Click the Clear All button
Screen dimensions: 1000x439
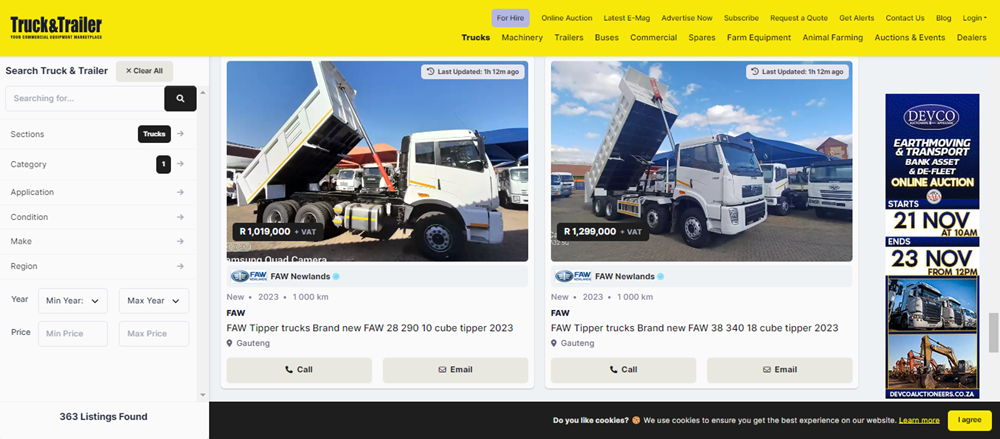pos(144,71)
